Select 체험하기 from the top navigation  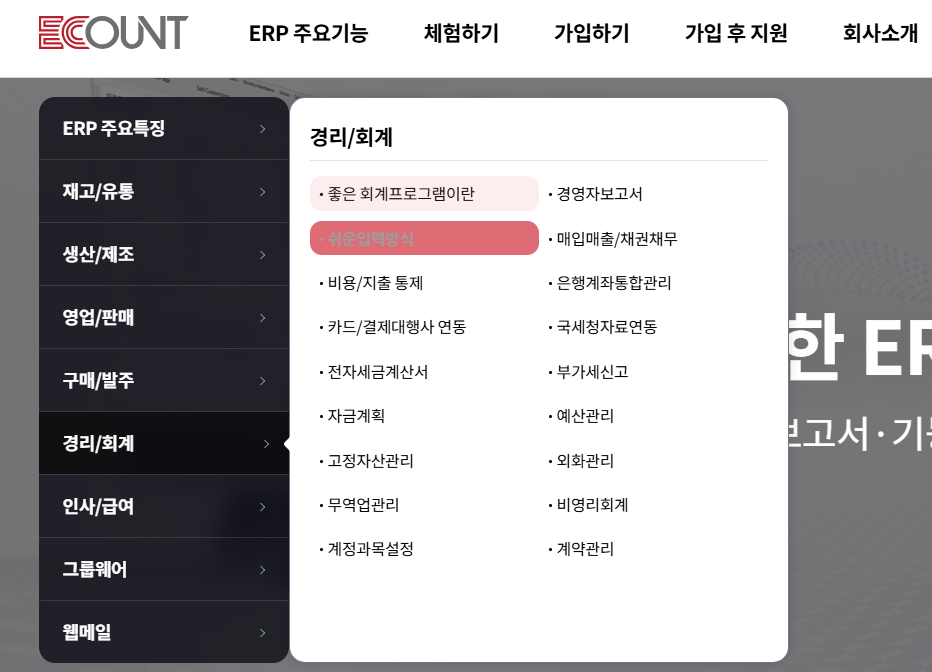461,33
